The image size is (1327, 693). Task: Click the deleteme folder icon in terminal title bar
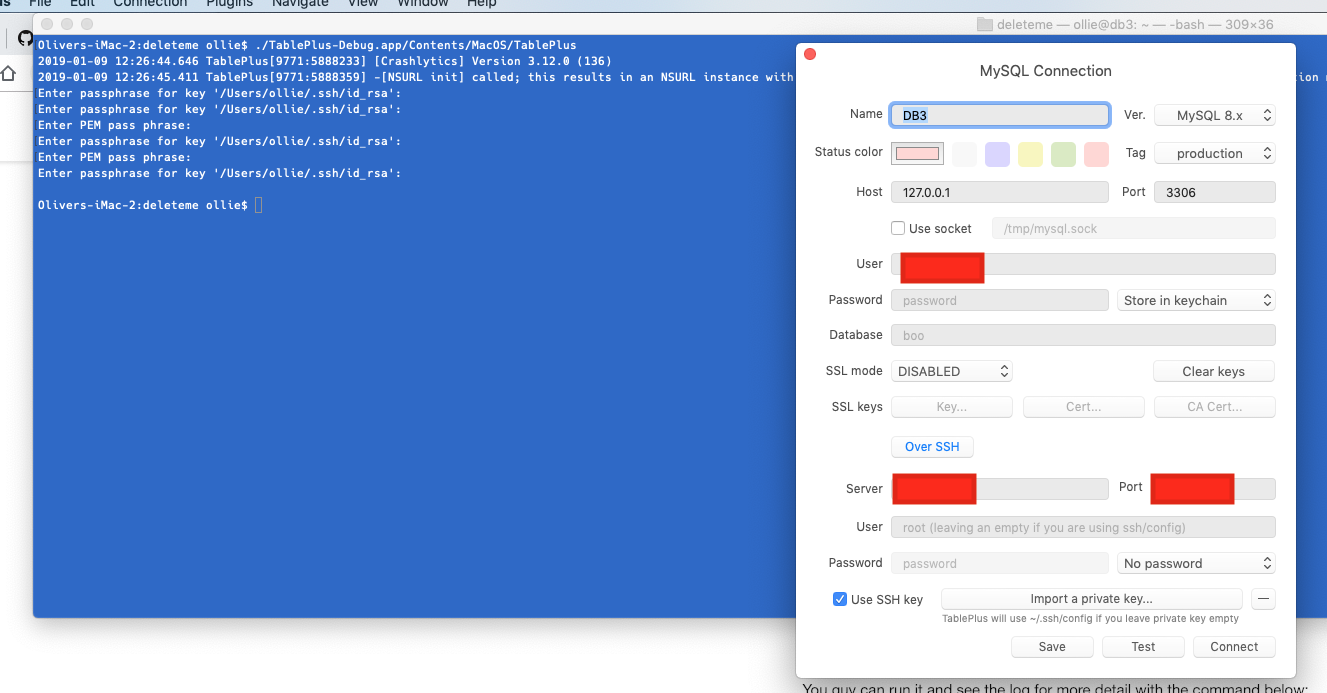click(x=983, y=23)
